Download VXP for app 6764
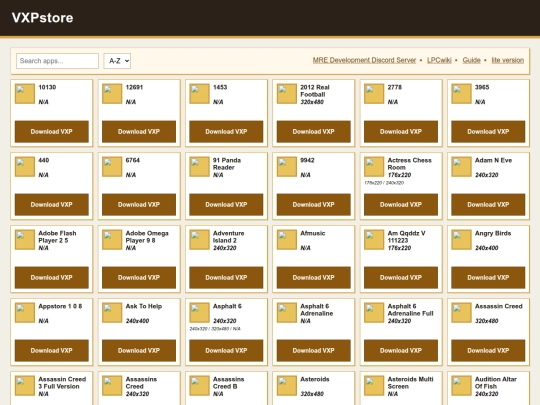This screenshot has width=540, height=405. coord(139,205)
